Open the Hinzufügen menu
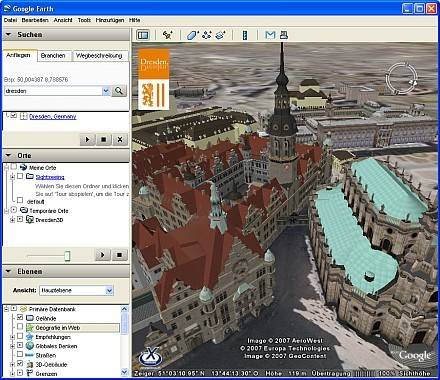The width and height of the screenshot is (440, 380). tap(110, 20)
